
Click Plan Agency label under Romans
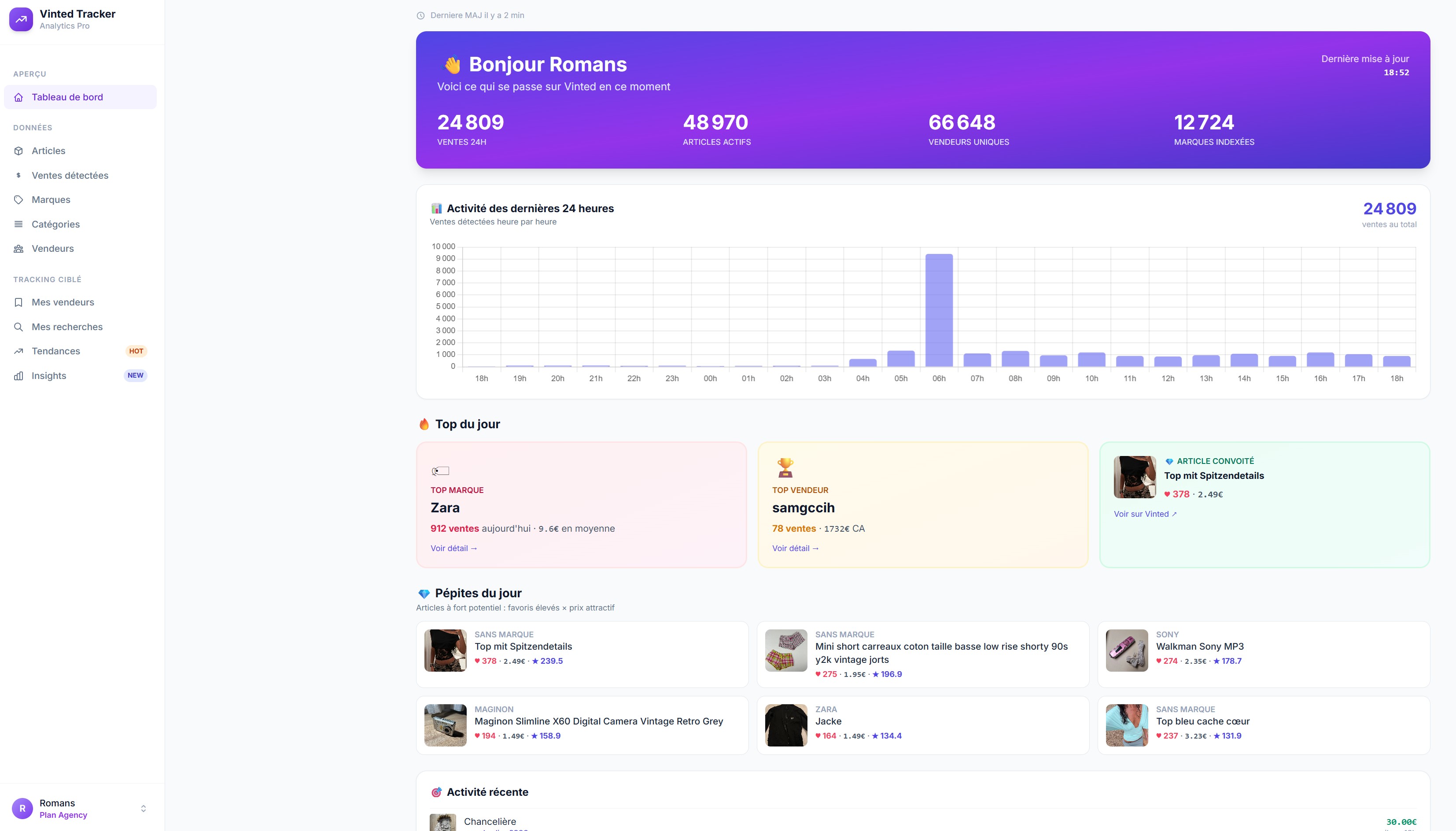coord(63,815)
